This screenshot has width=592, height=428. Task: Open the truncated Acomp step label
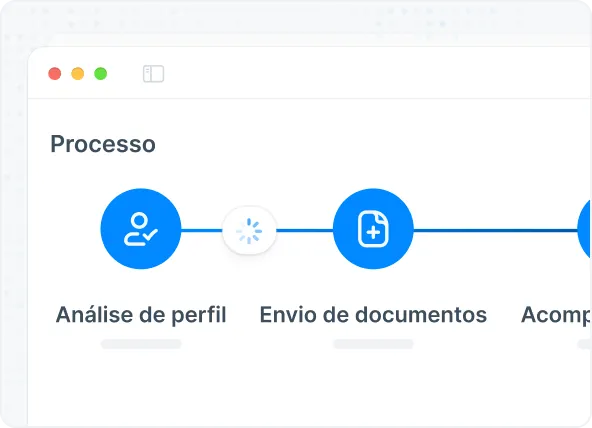(x=556, y=315)
